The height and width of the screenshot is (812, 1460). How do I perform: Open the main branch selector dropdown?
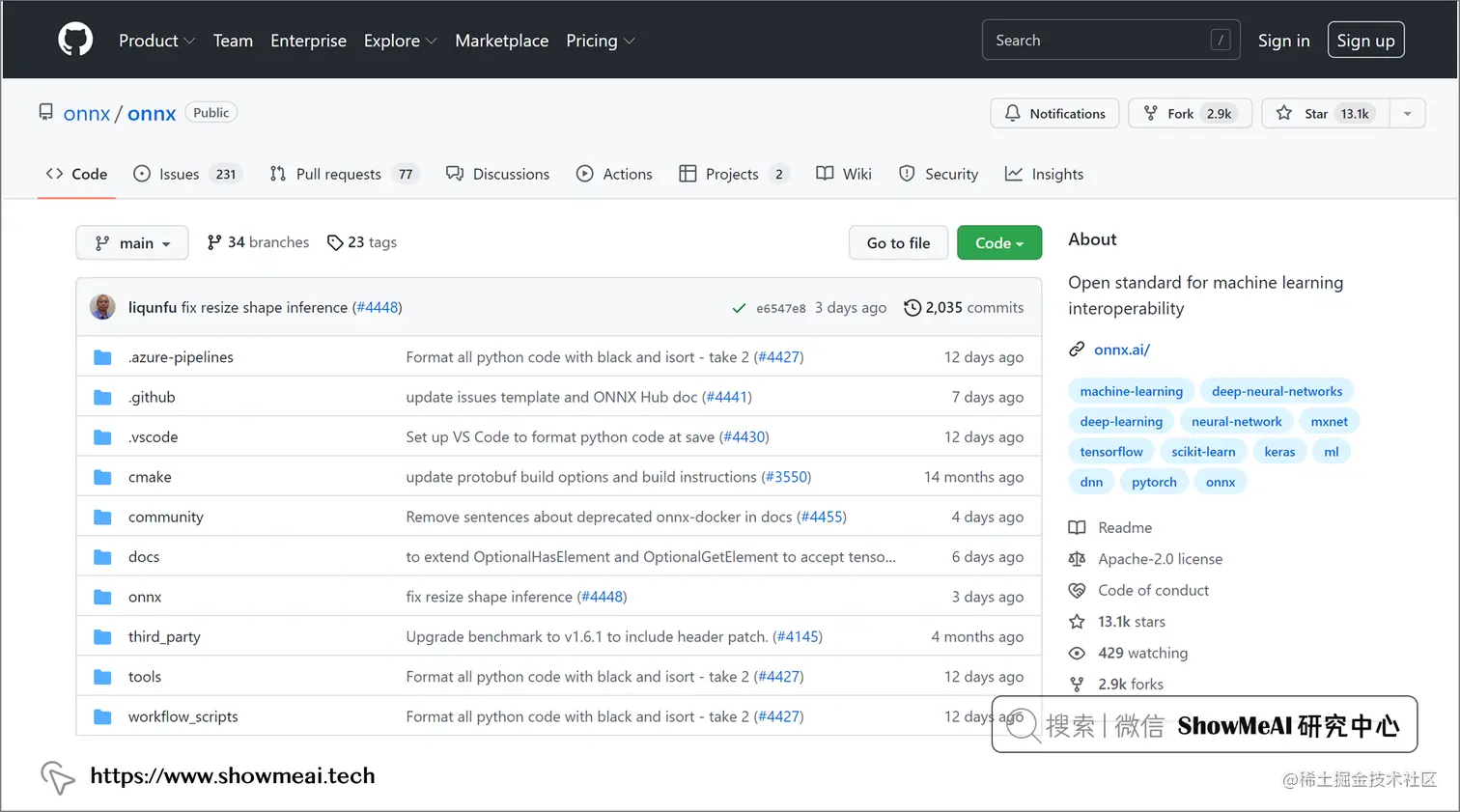(x=132, y=243)
